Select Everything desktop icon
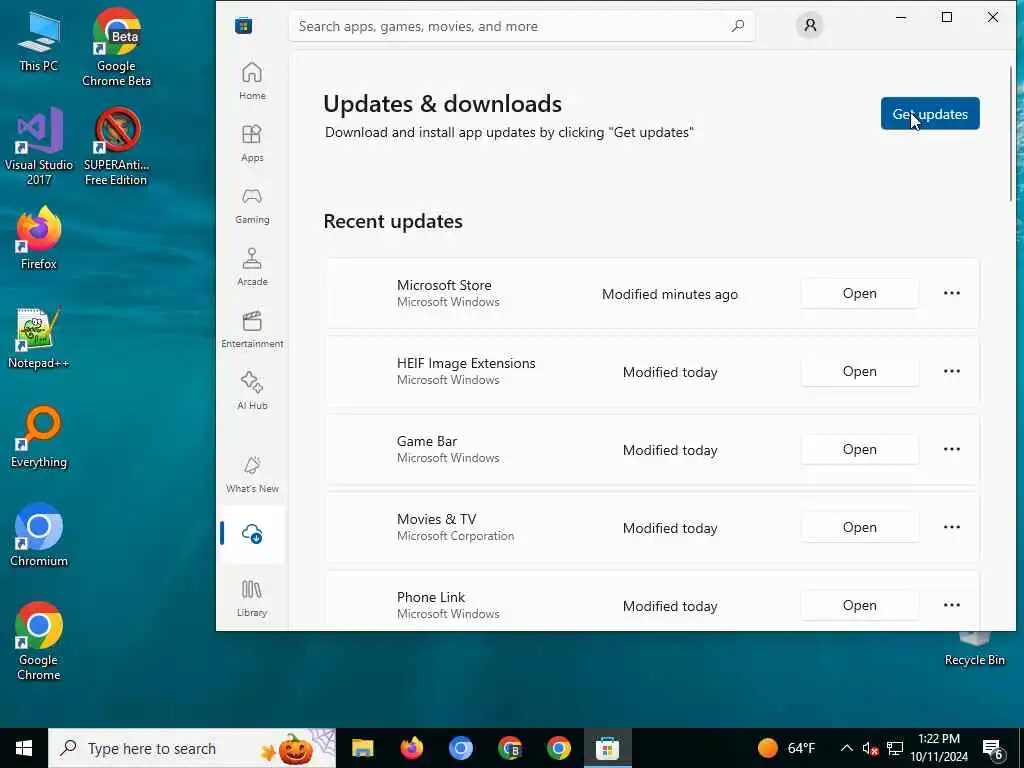The image size is (1024, 768). (39, 437)
